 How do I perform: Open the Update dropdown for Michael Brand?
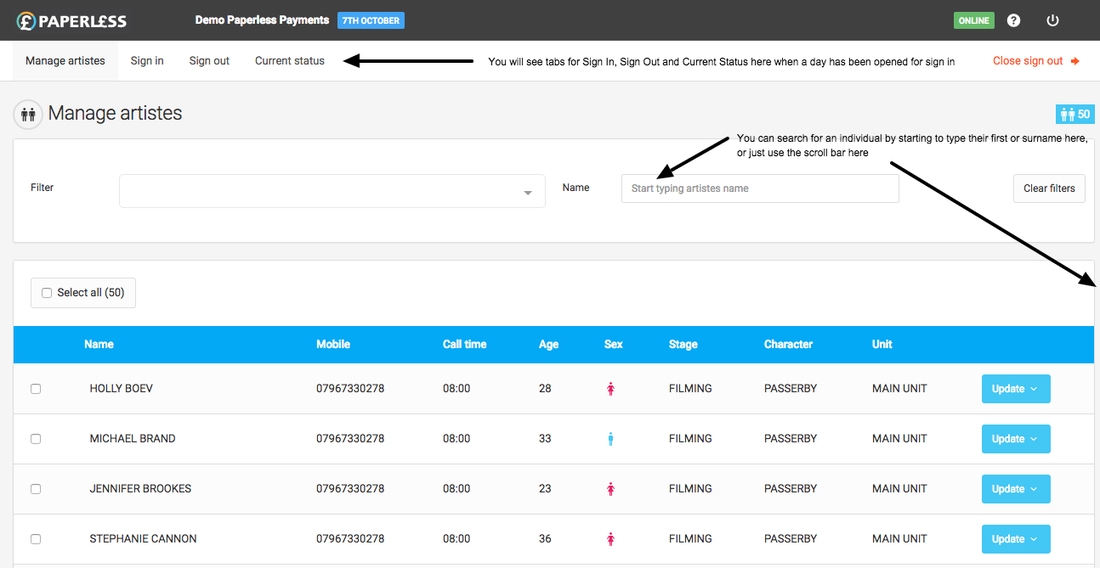[1015, 439]
